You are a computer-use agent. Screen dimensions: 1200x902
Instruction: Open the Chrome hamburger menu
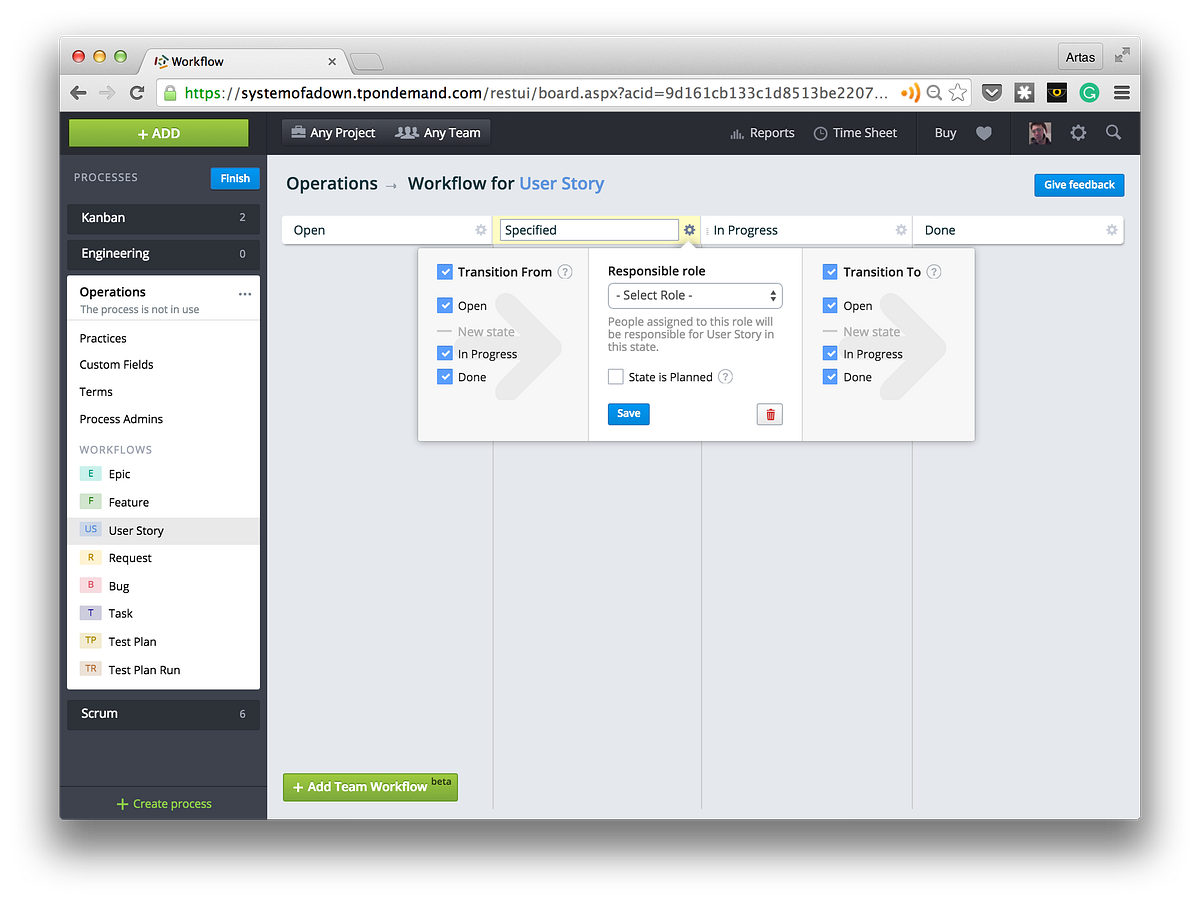tap(1122, 92)
